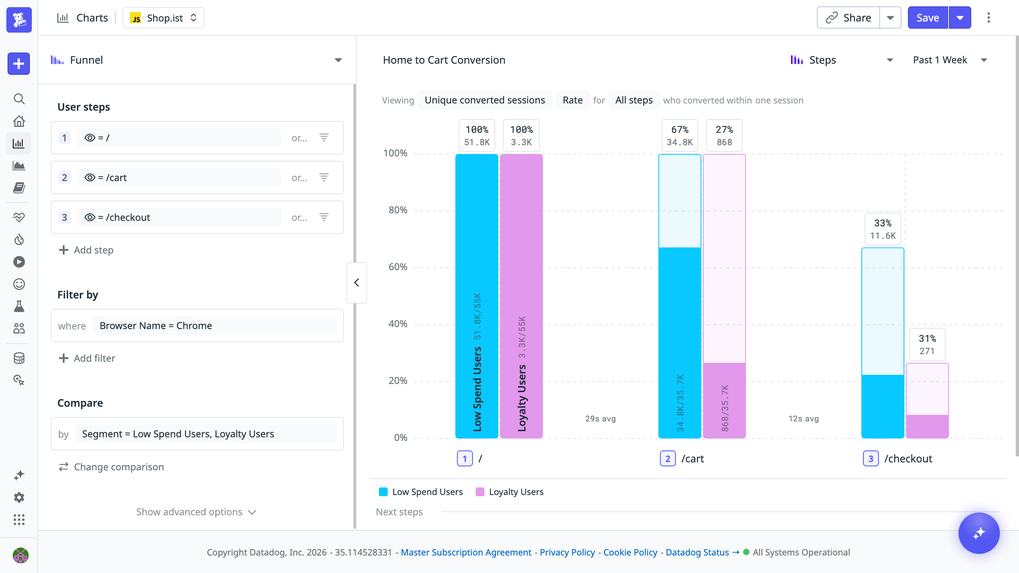Expand Show advanced options
This screenshot has height=573, width=1019.
point(196,512)
